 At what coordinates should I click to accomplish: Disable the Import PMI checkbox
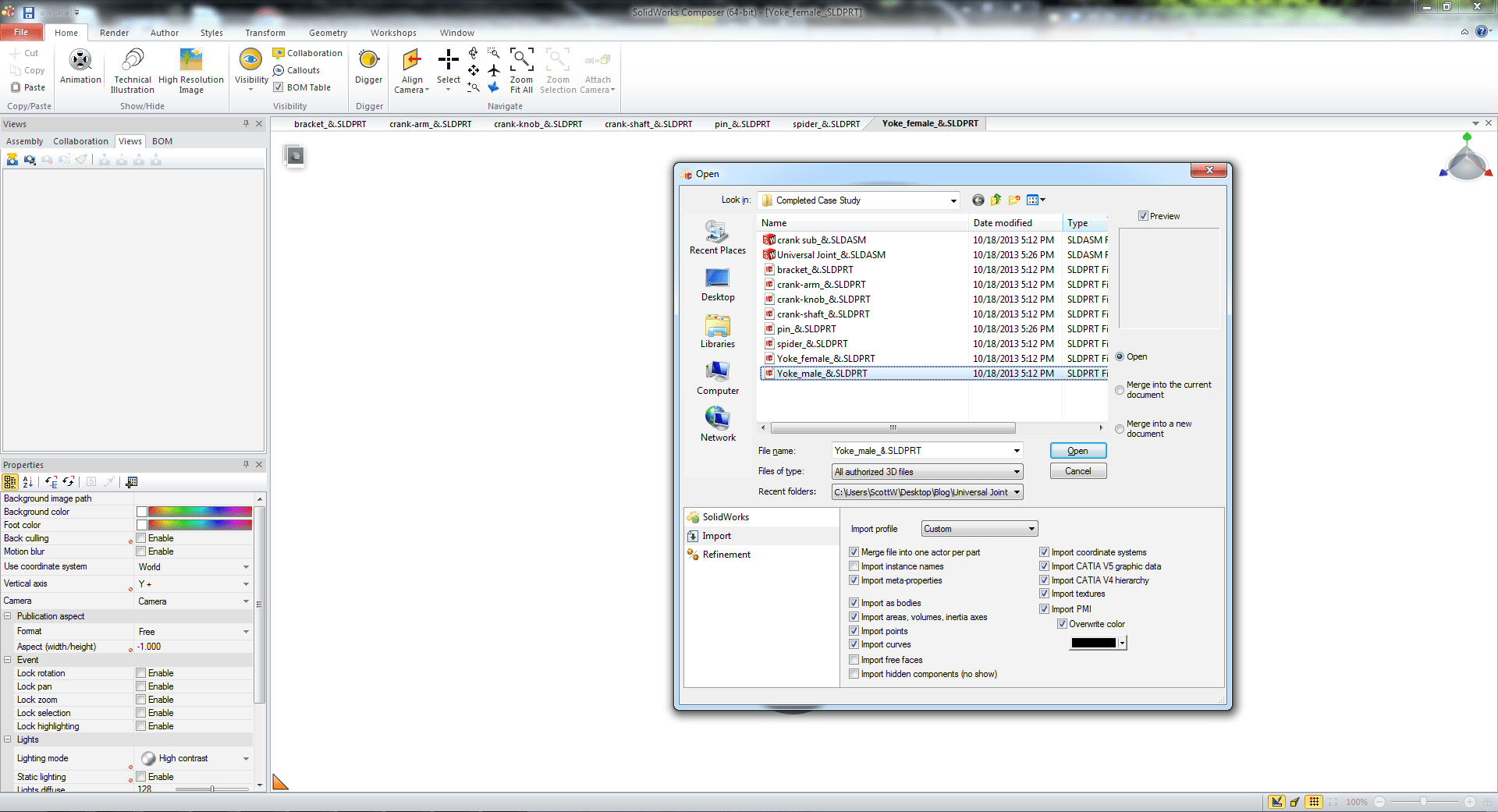[1044, 608]
